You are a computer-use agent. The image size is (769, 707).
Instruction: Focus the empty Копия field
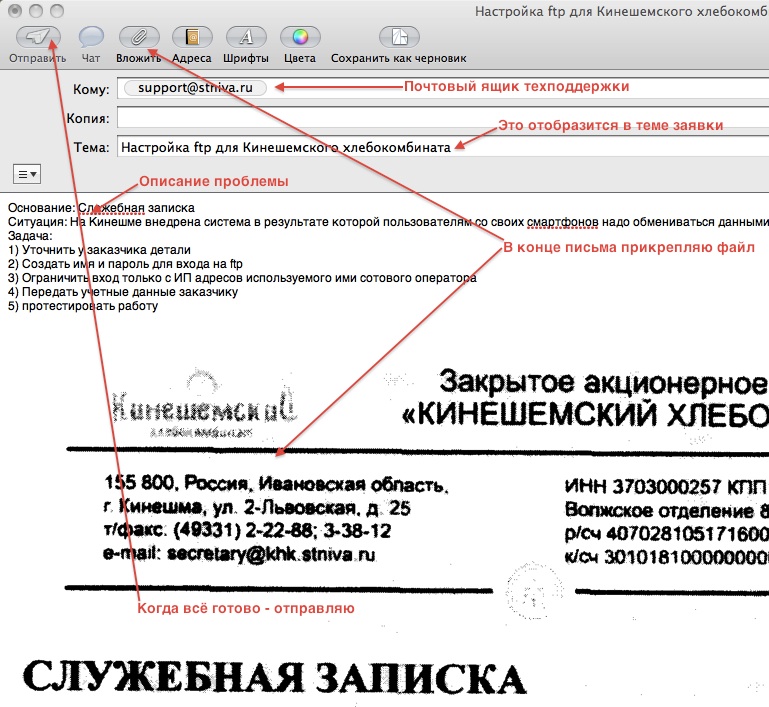click(x=440, y=118)
